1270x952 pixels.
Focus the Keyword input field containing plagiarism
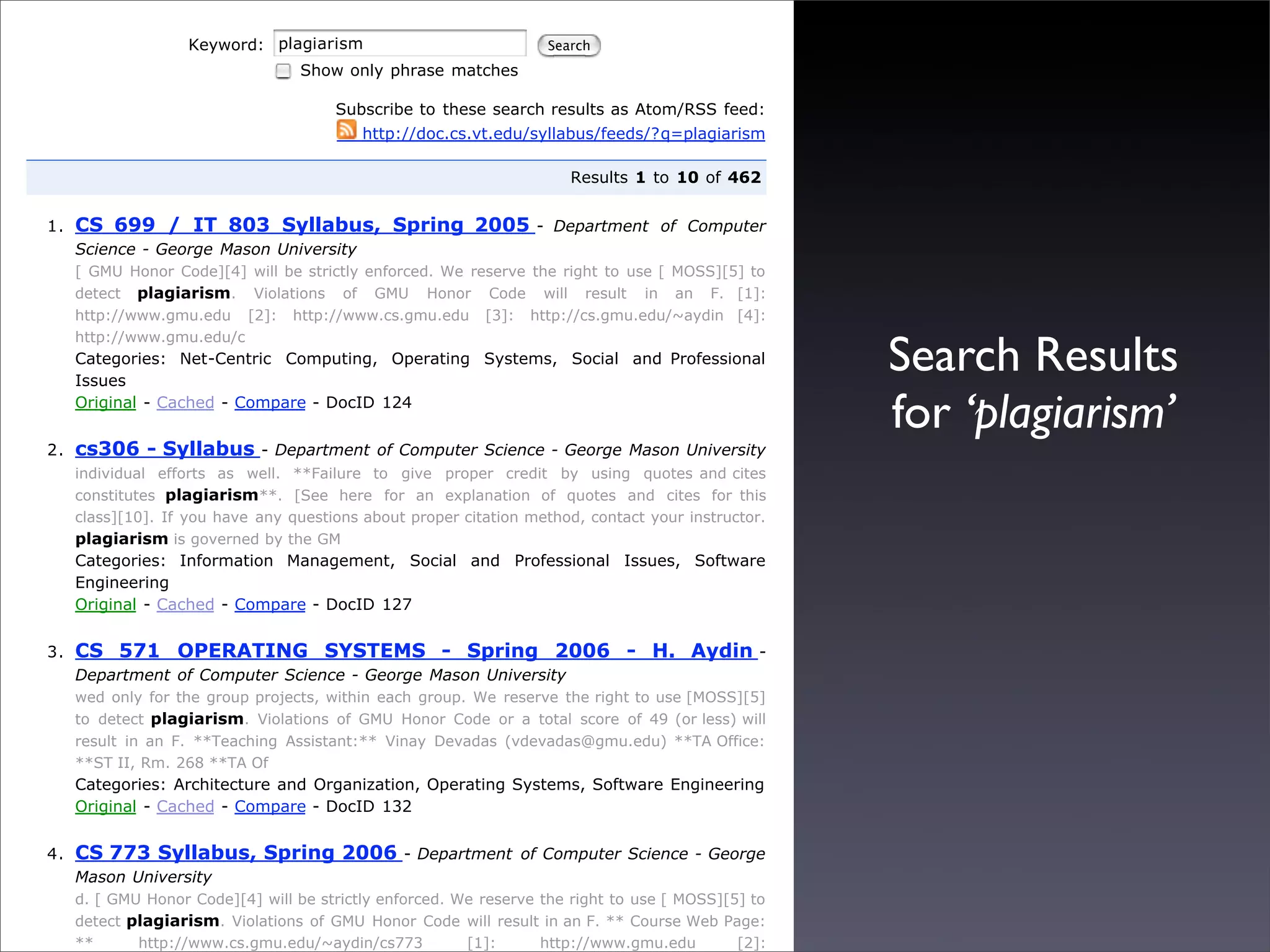click(400, 43)
